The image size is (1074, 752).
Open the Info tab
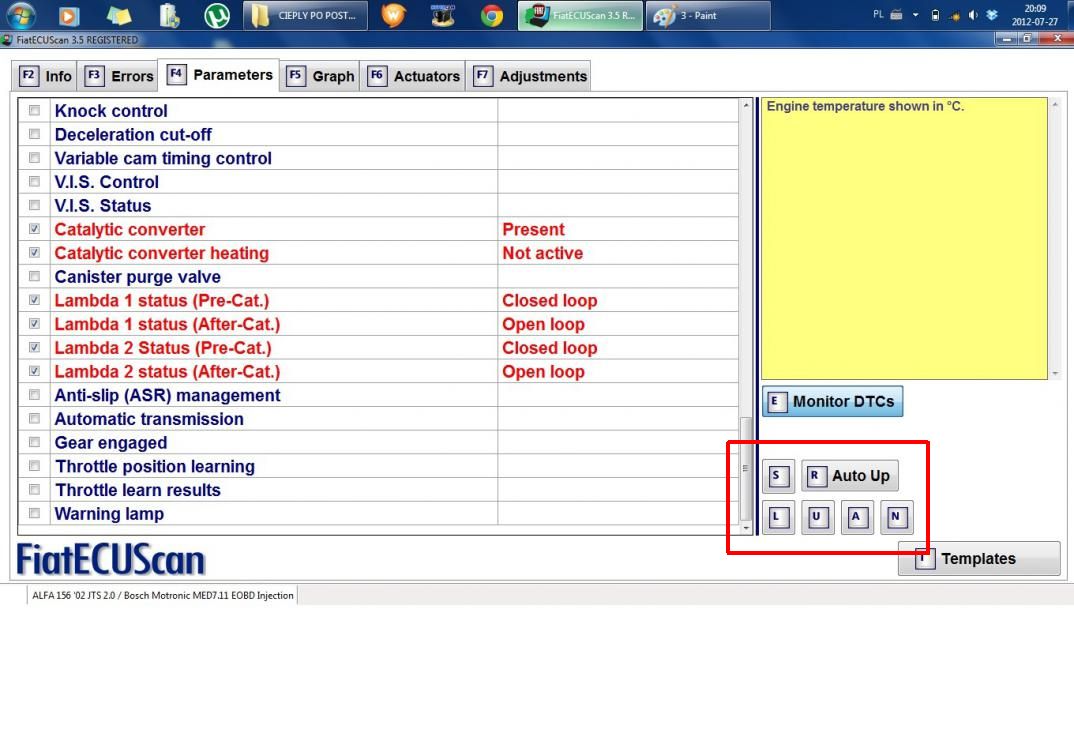[47, 76]
